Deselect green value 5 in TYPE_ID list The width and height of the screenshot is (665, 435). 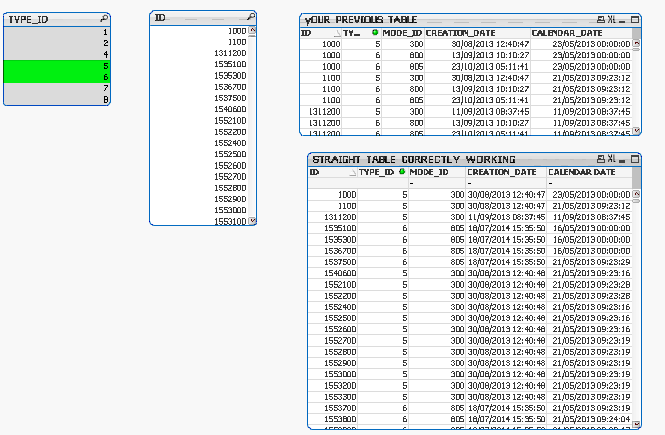pyautogui.click(x=57, y=66)
